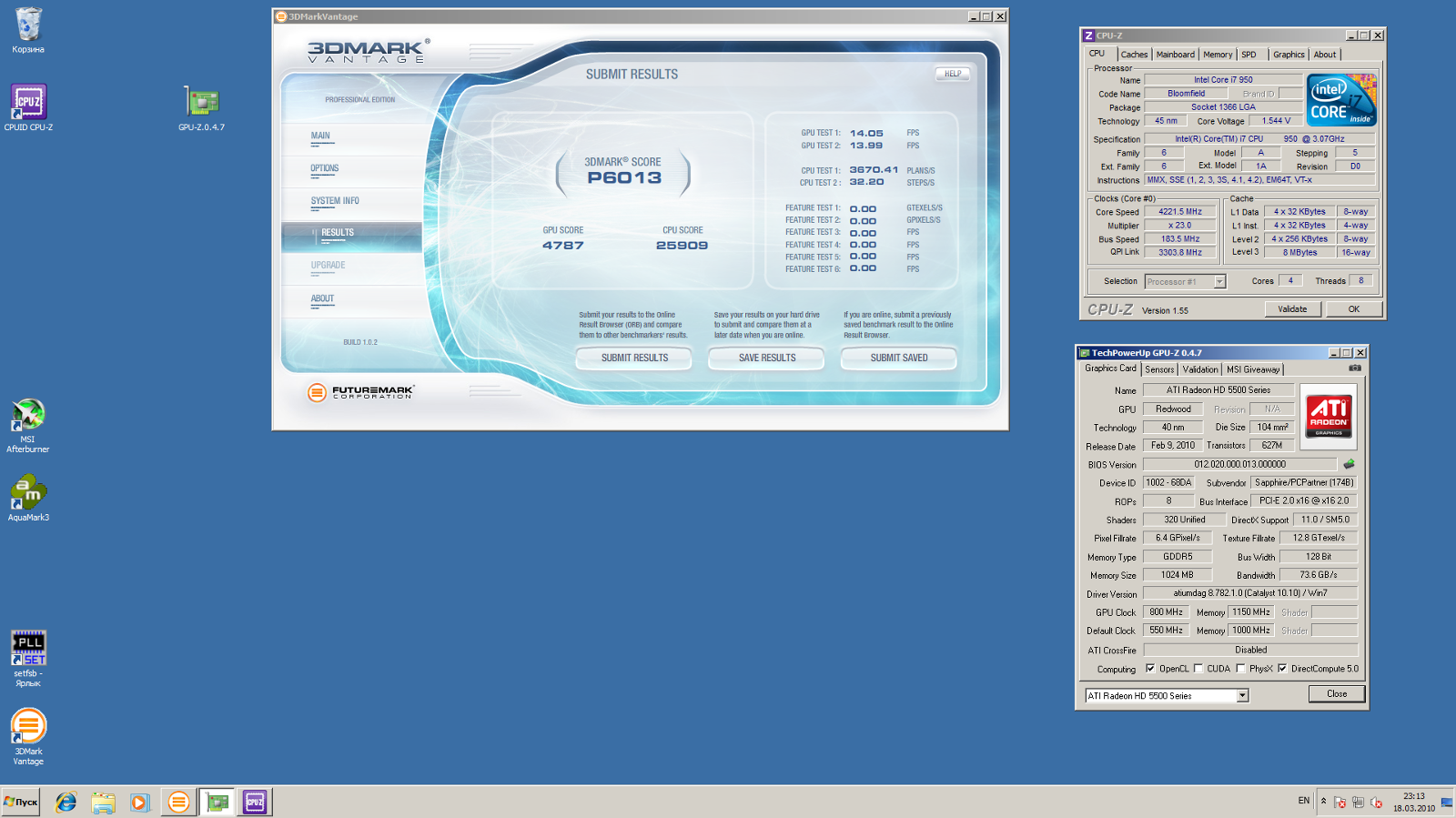Image resolution: width=1456 pixels, height=818 pixels.
Task: Switch to CPU-Z taskbar button
Action: click(255, 802)
